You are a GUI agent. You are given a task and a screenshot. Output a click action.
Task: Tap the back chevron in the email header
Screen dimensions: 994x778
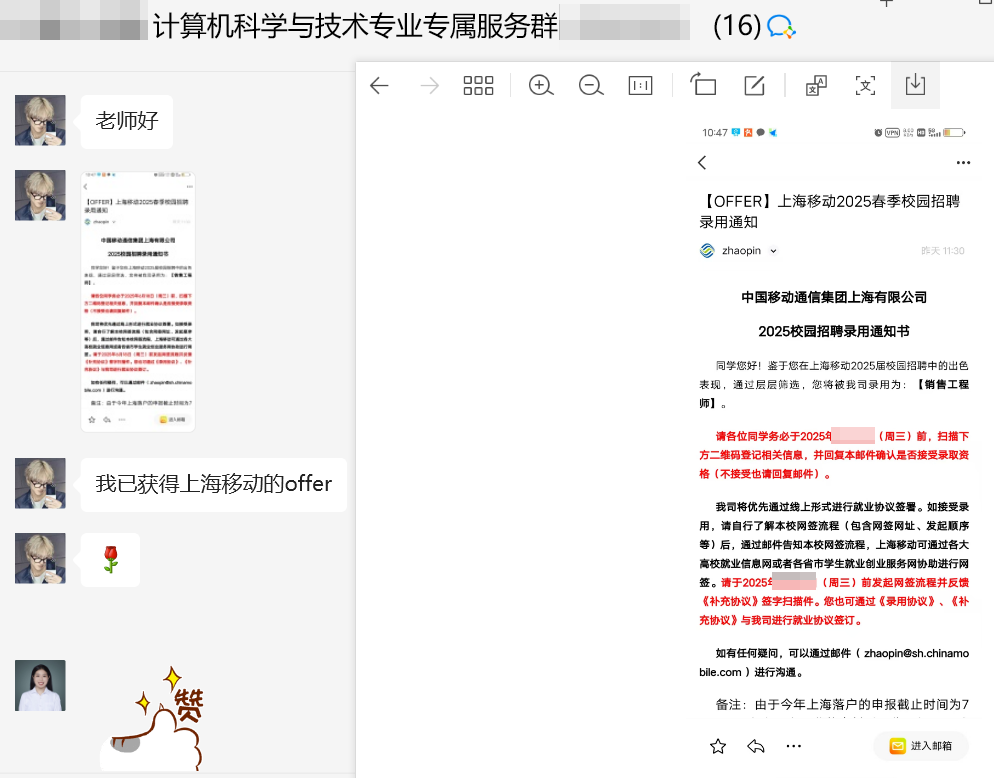coord(702,162)
